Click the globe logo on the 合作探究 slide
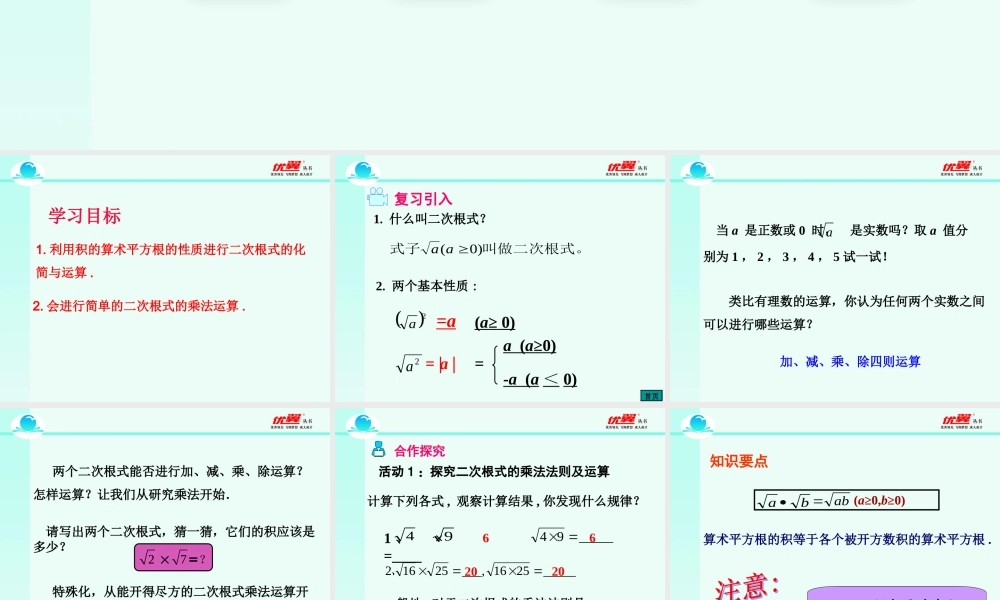The image size is (1000, 600). coord(360,420)
